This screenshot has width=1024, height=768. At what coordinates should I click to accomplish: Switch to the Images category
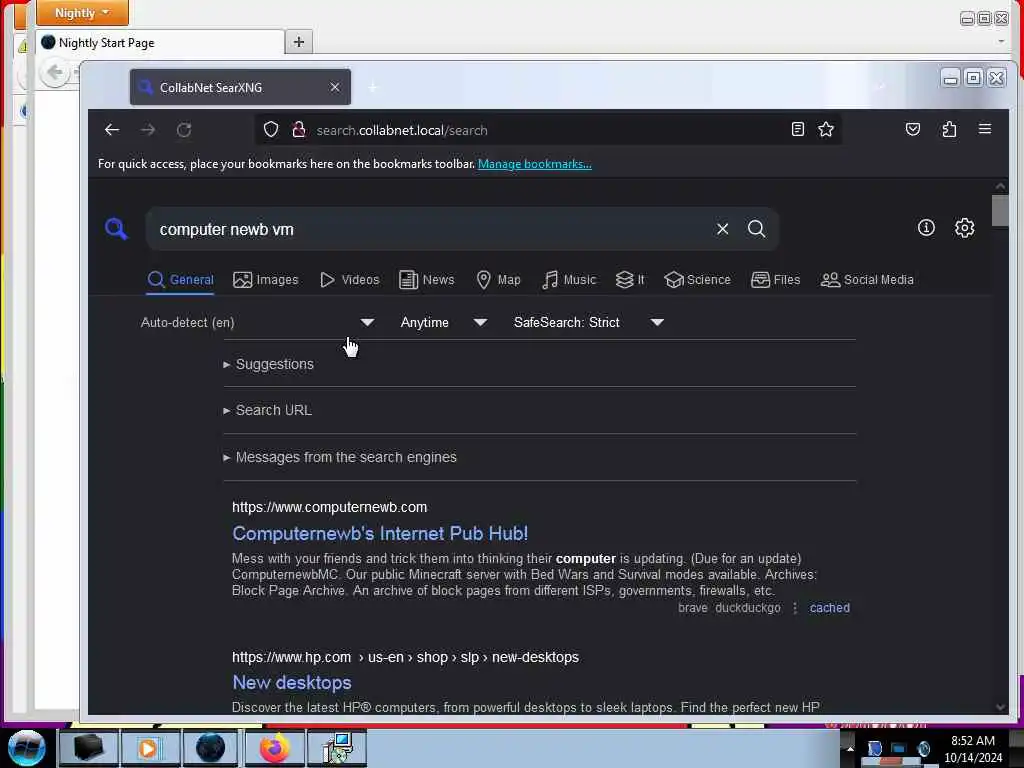pos(266,280)
